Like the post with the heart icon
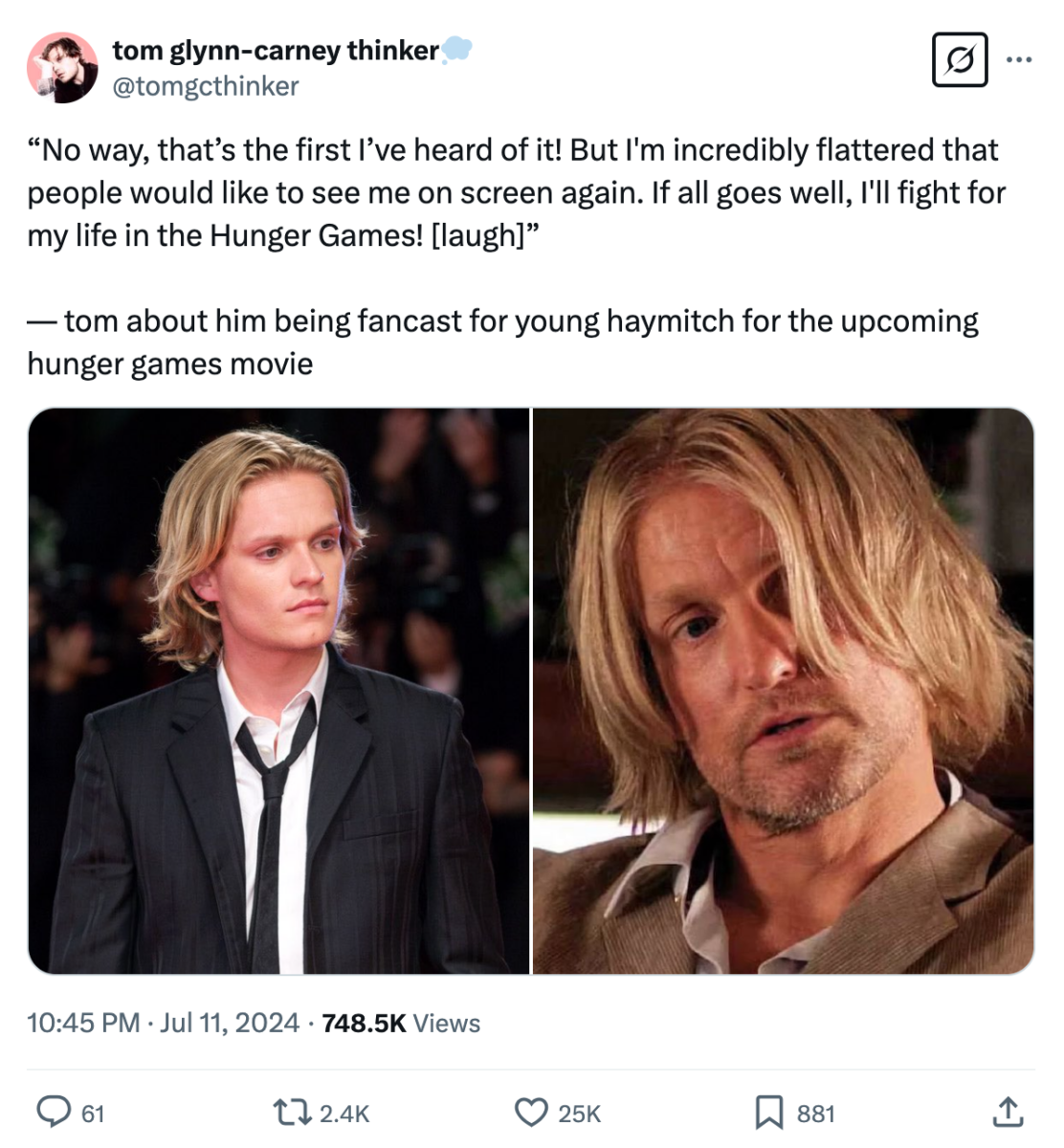 click(531, 1112)
